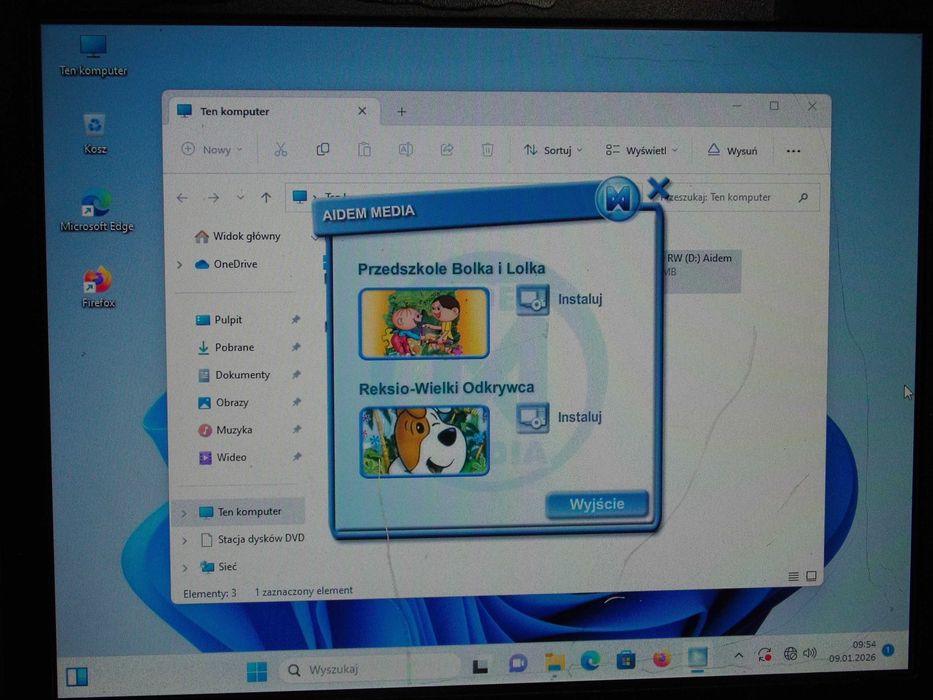Open the Bolek i Lolek game thumbnail
This screenshot has width=933, height=700.
424,323
